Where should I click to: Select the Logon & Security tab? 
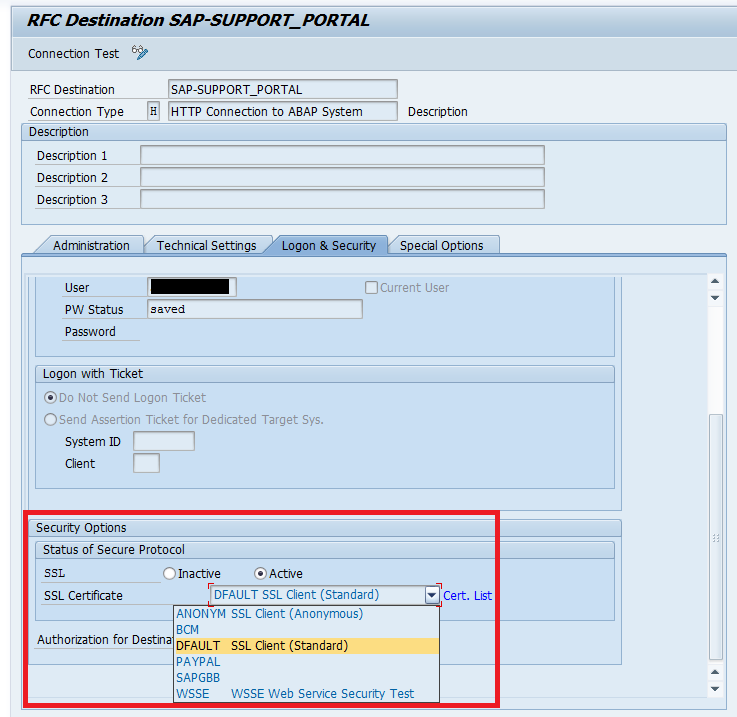pos(329,245)
